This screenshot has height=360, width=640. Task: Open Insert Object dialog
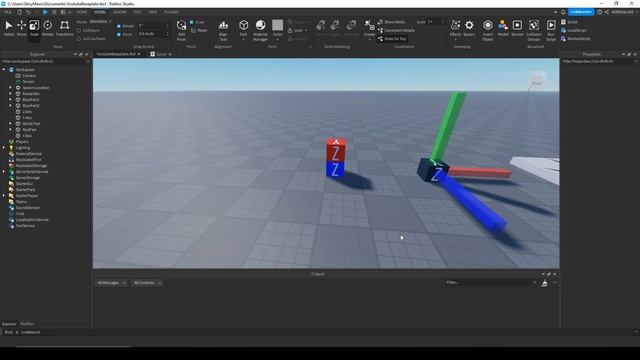pos(488,30)
